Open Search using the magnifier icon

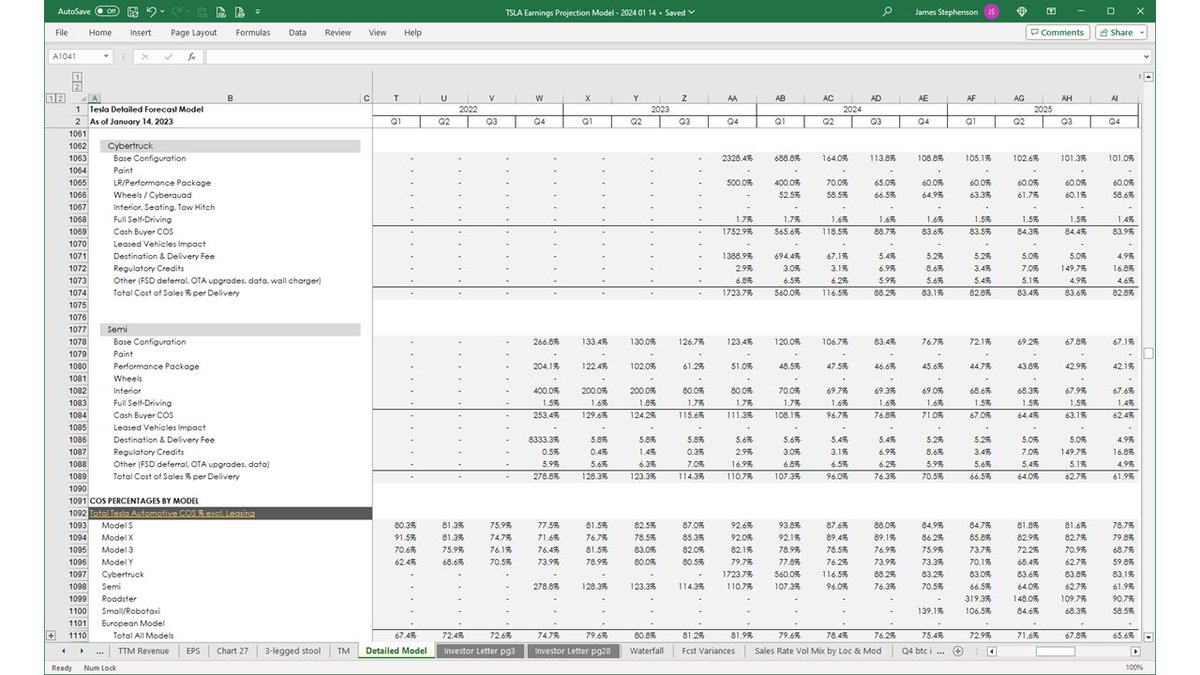click(x=885, y=11)
